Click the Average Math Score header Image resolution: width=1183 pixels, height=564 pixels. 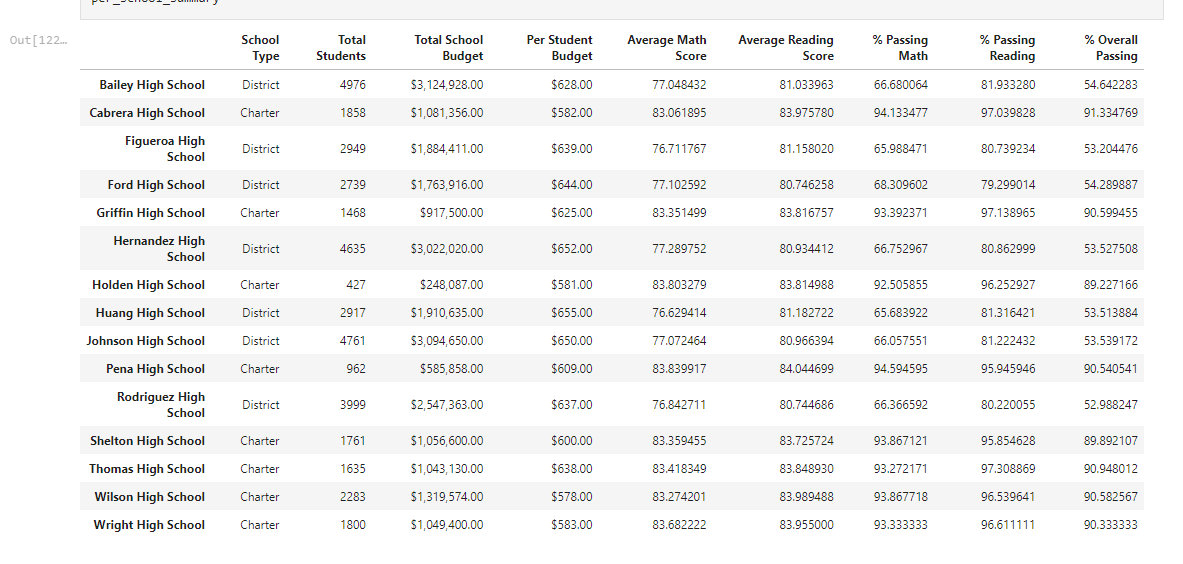tap(667, 48)
